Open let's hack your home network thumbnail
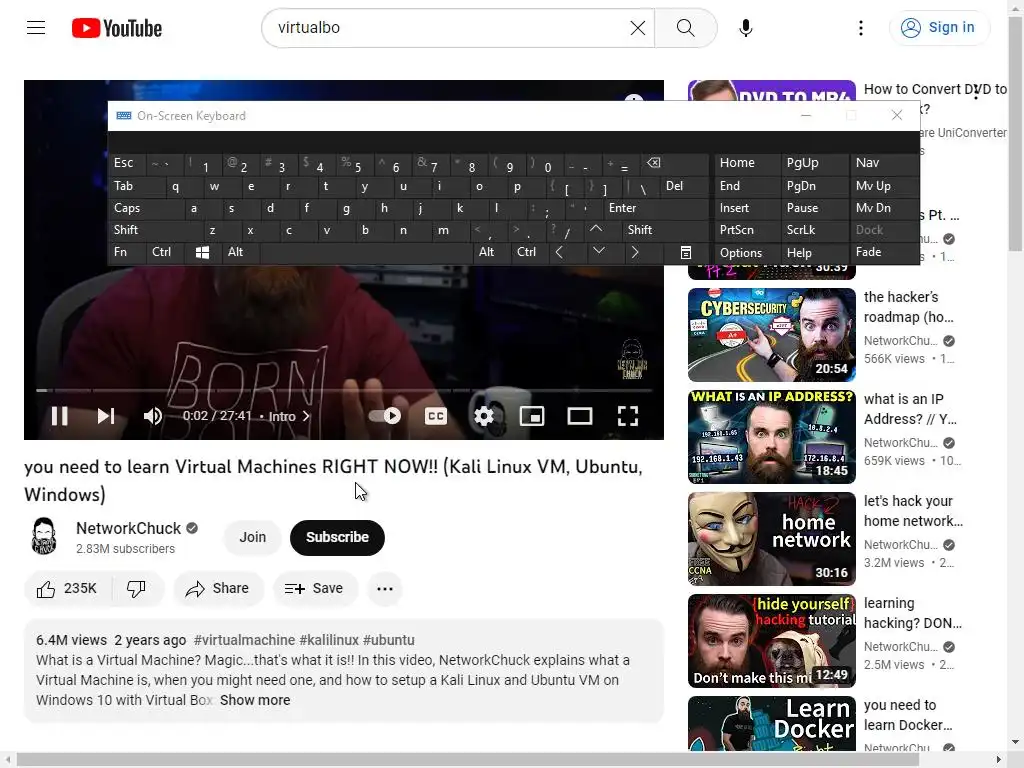Viewport: 1024px width, 768px height. (771, 539)
